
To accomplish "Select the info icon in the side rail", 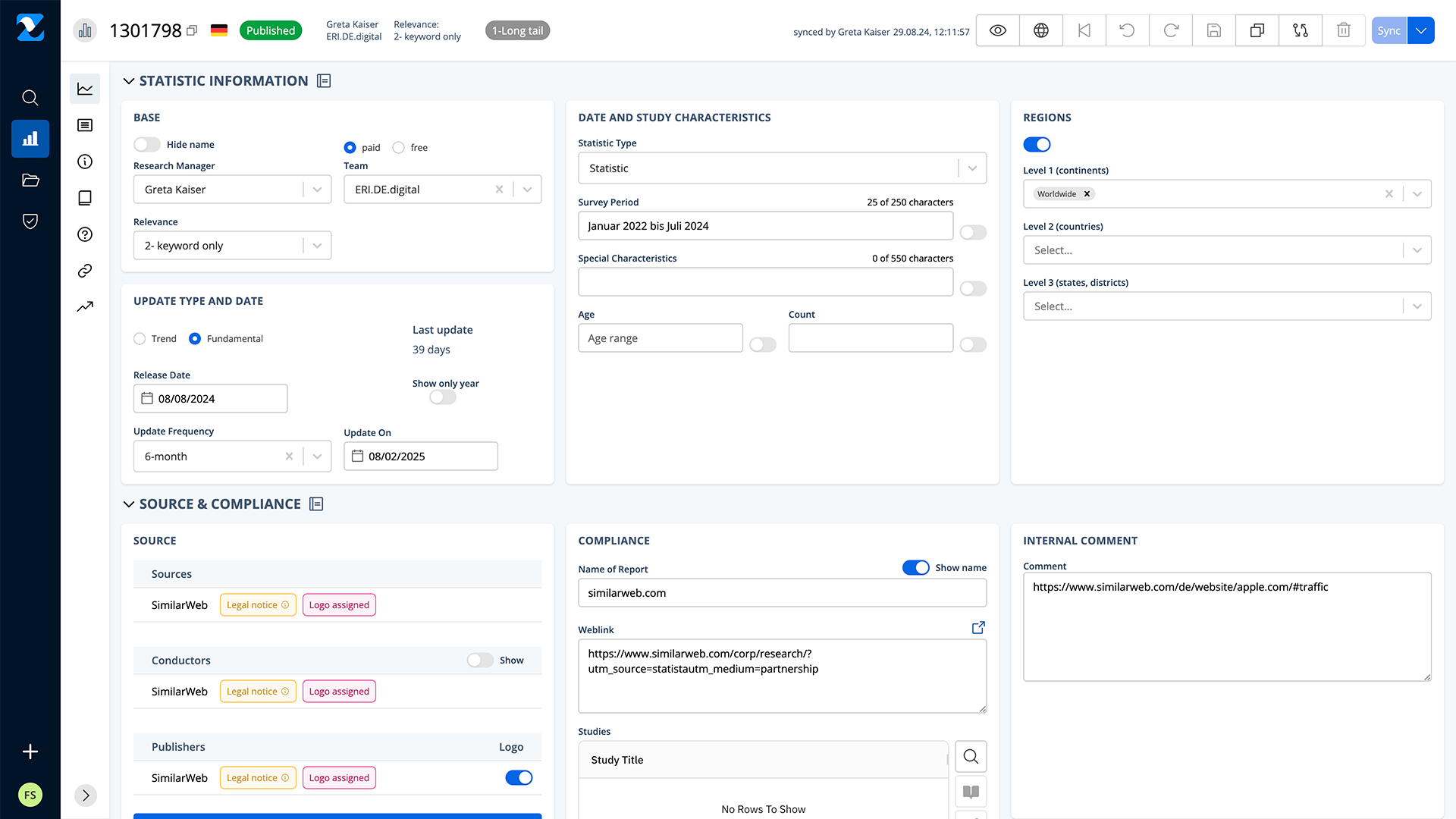I will [x=84, y=162].
